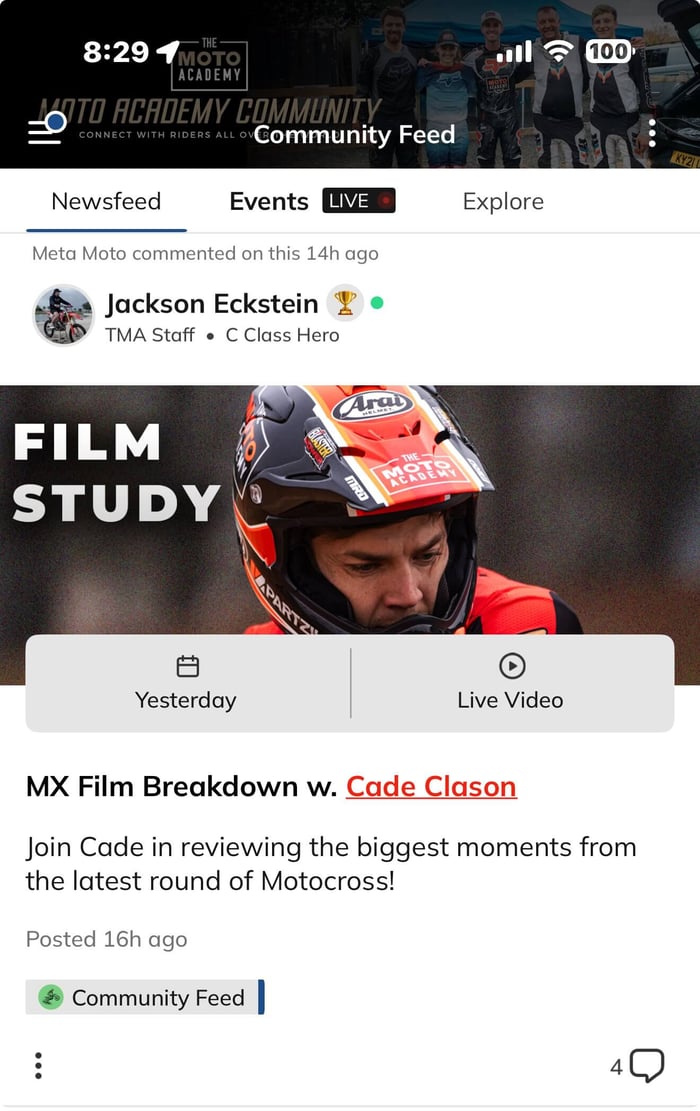The image size is (700, 1111).
Task: Tap the Moto Academy logo
Action: 210,64
